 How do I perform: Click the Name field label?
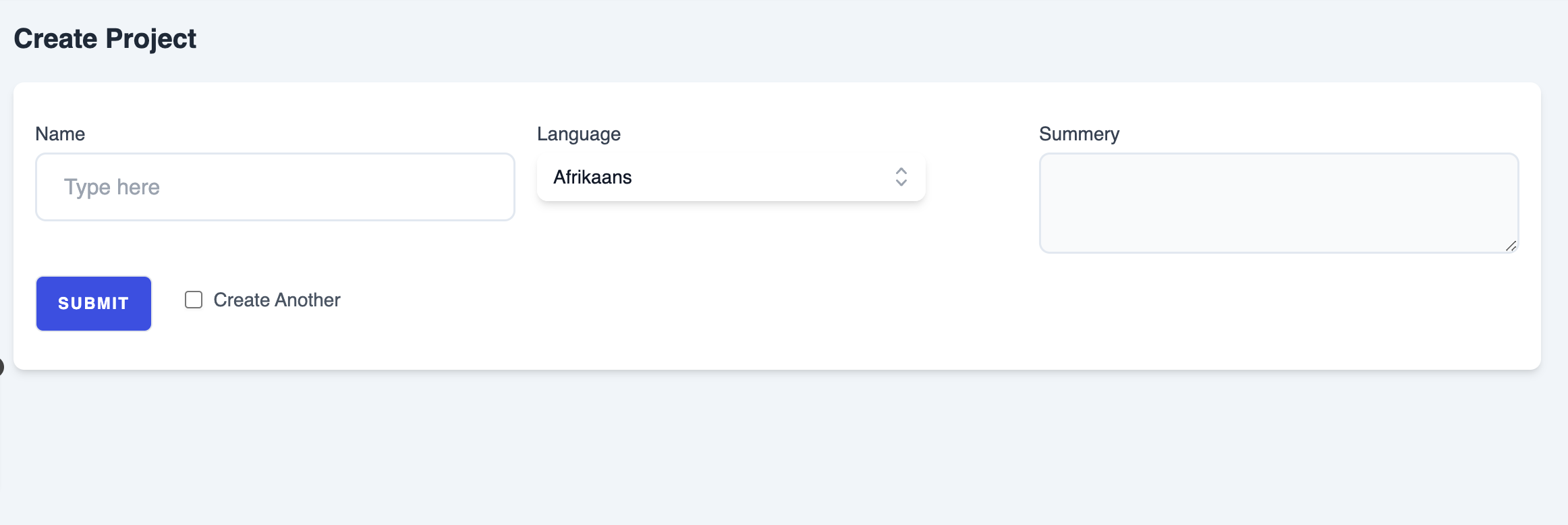(x=60, y=134)
